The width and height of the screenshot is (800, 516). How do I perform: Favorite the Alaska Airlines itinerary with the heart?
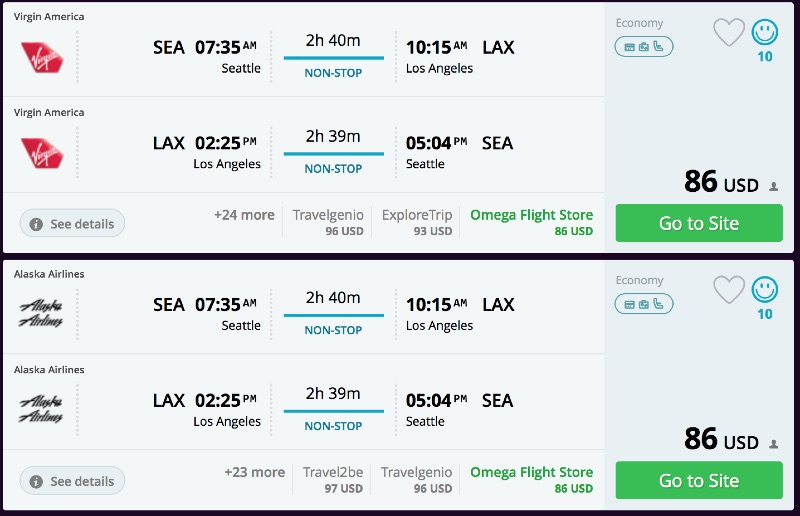[x=729, y=290]
